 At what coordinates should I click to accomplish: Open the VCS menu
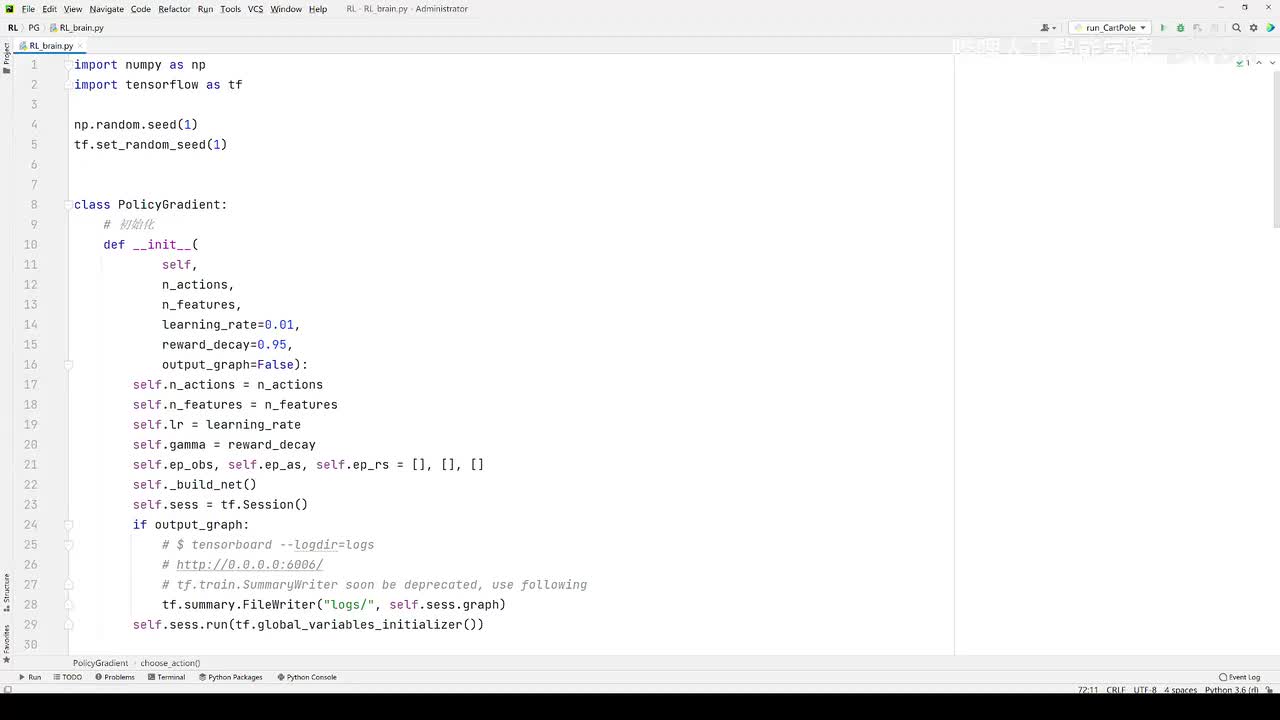(x=255, y=9)
